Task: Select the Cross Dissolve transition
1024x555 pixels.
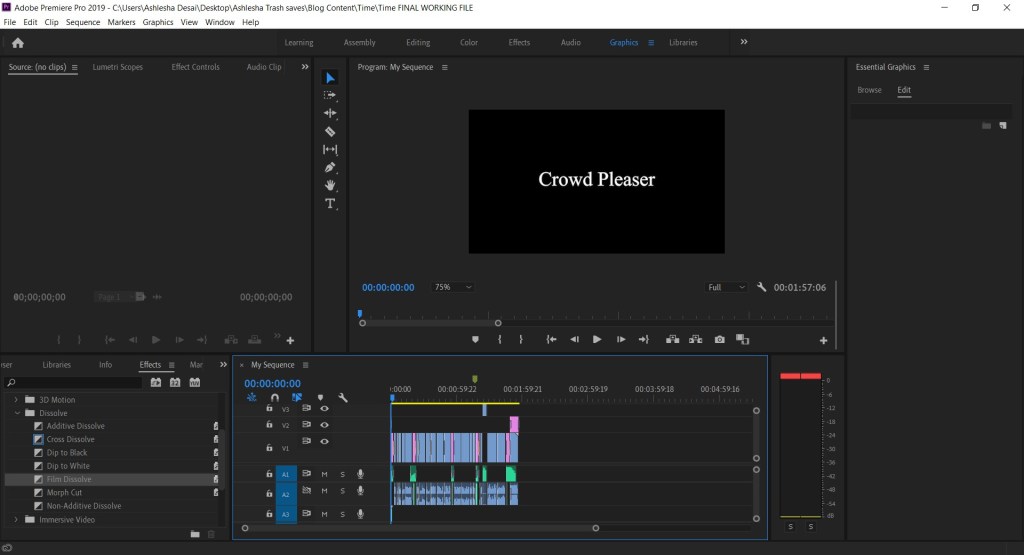Action: (70, 439)
